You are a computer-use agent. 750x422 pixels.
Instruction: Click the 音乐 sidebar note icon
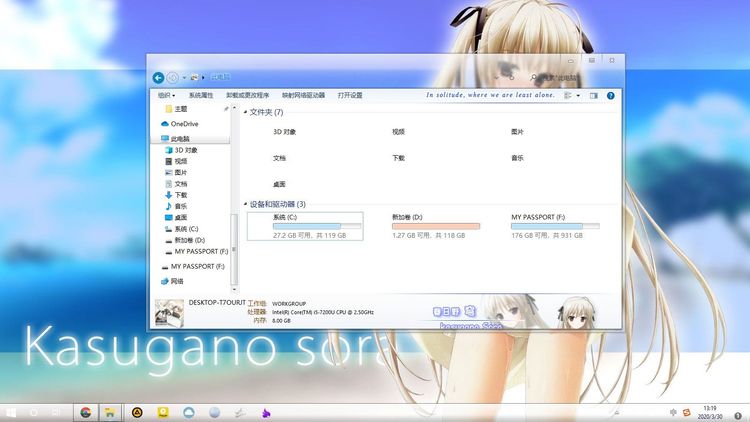(168, 206)
